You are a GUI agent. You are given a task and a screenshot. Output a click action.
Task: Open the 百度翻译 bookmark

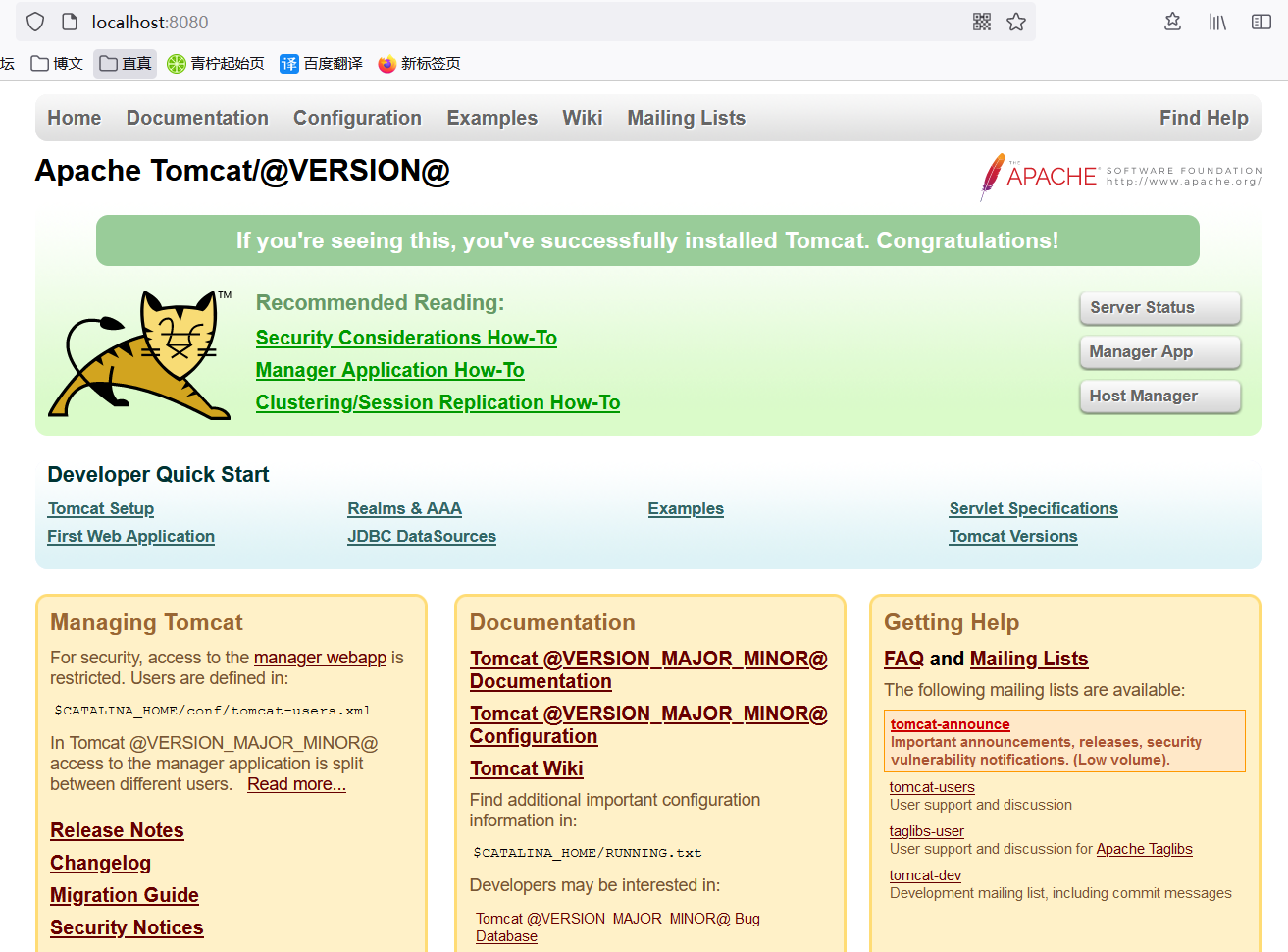pos(322,64)
